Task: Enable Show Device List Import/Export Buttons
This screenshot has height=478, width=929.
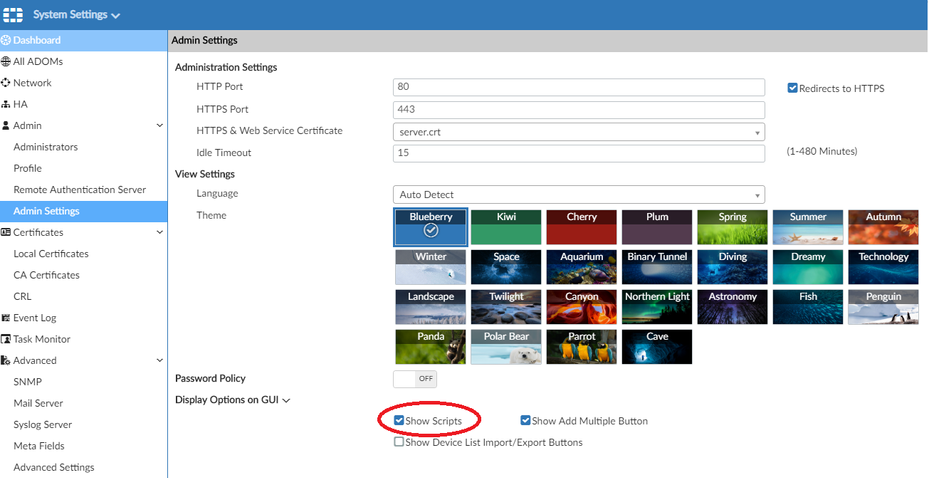Action: tap(399, 442)
